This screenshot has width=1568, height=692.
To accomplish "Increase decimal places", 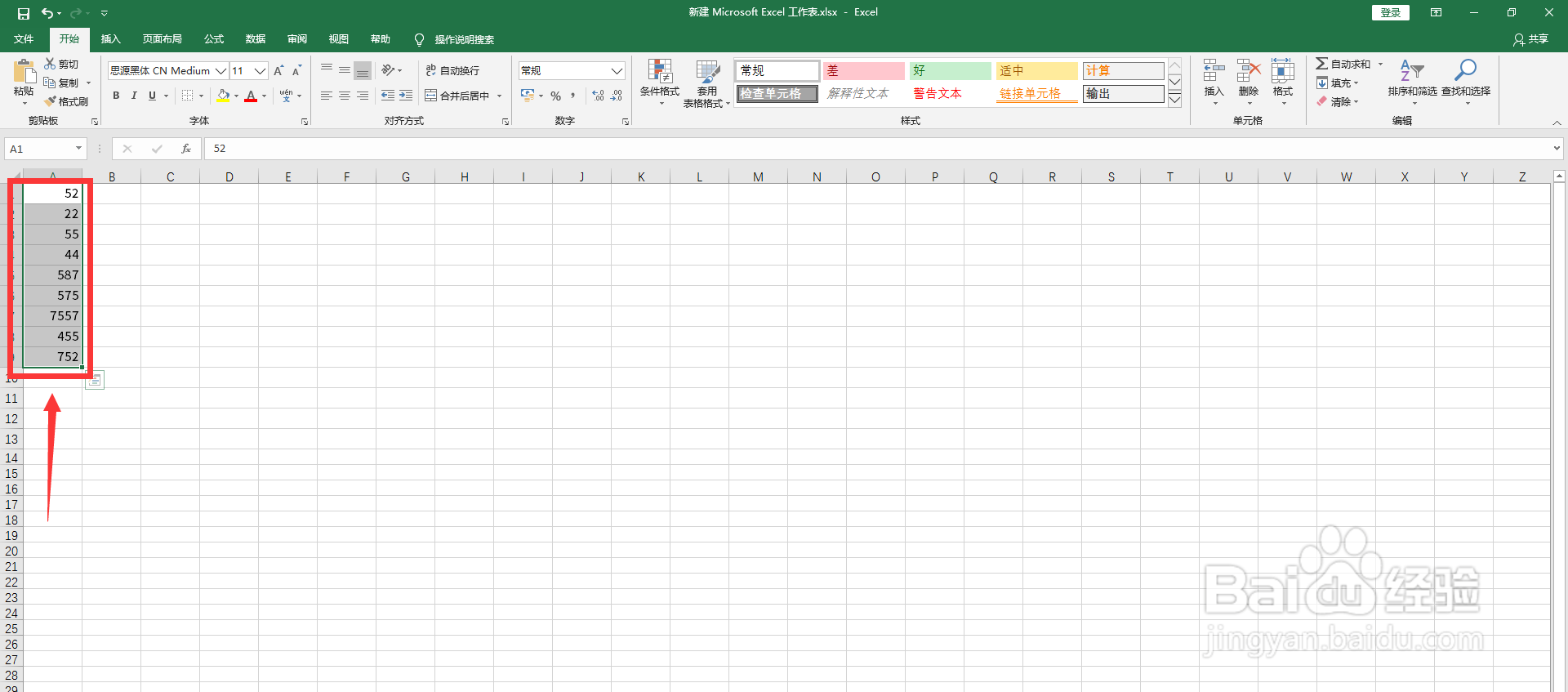I will coord(599,96).
